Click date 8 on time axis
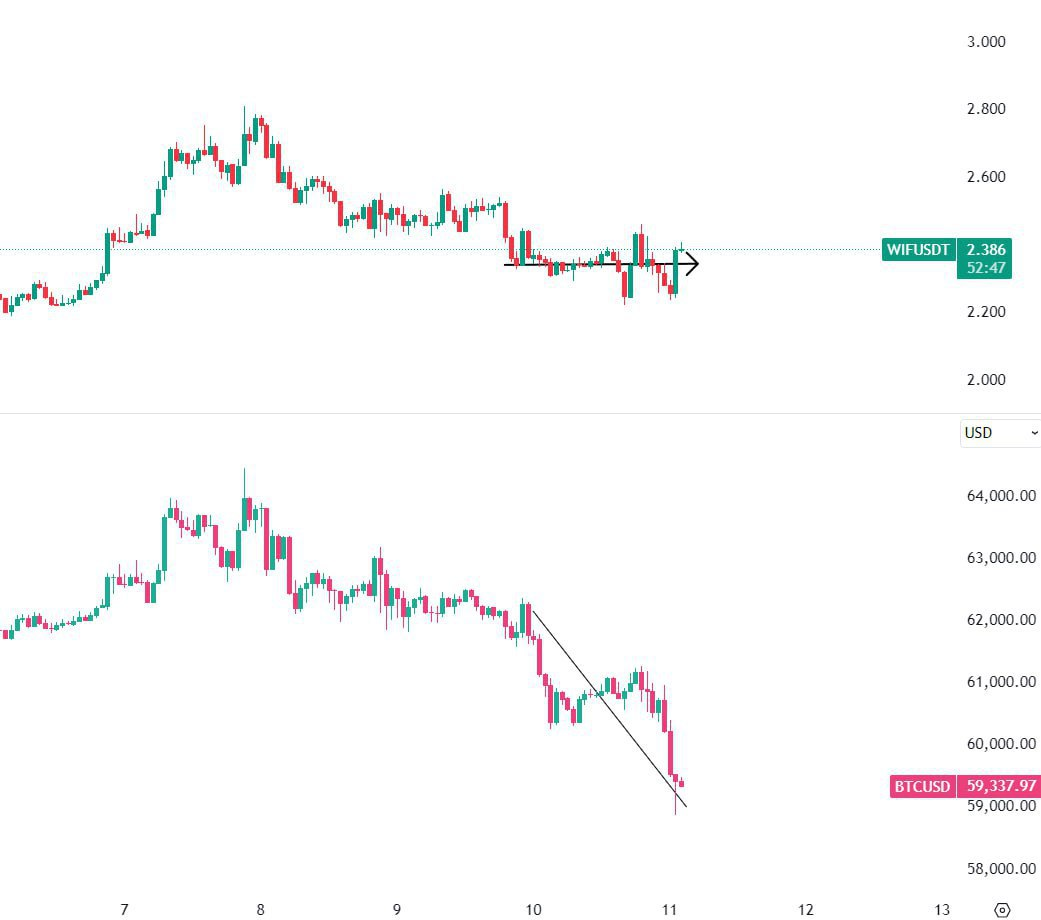The height and width of the screenshot is (920, 1041). pyautogui.click(x=260, y=910)
